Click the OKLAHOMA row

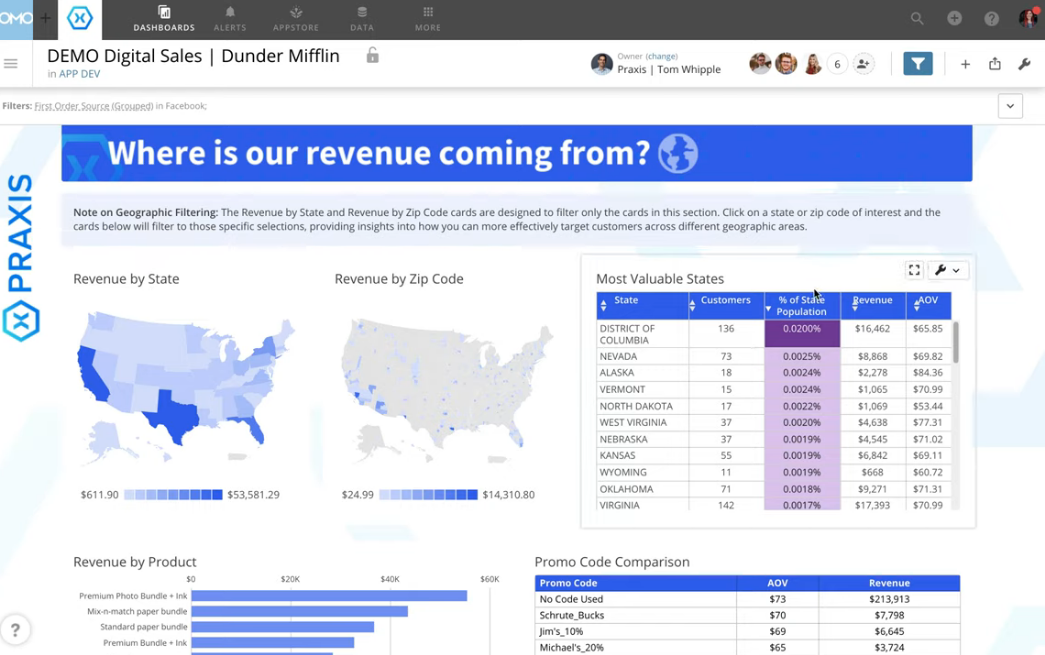774,488
